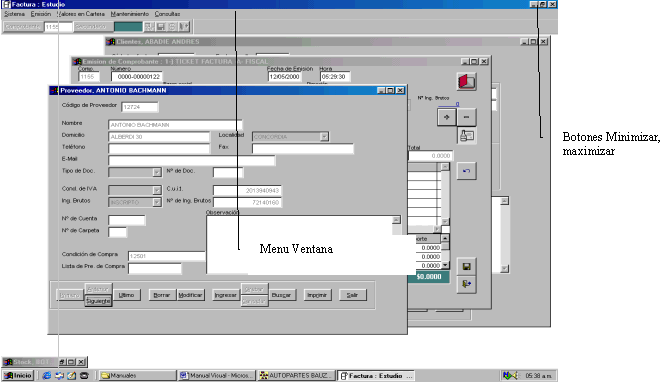Expand the Localidad dropdown showing CONCORDIA
Viewport: 662px width, 382px height.
click(x=324, y=137)
